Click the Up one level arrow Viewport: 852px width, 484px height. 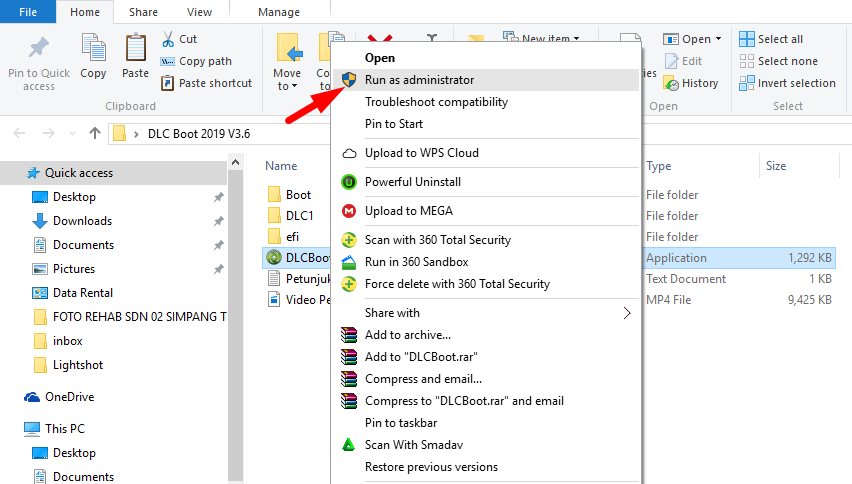coord(95,133)
